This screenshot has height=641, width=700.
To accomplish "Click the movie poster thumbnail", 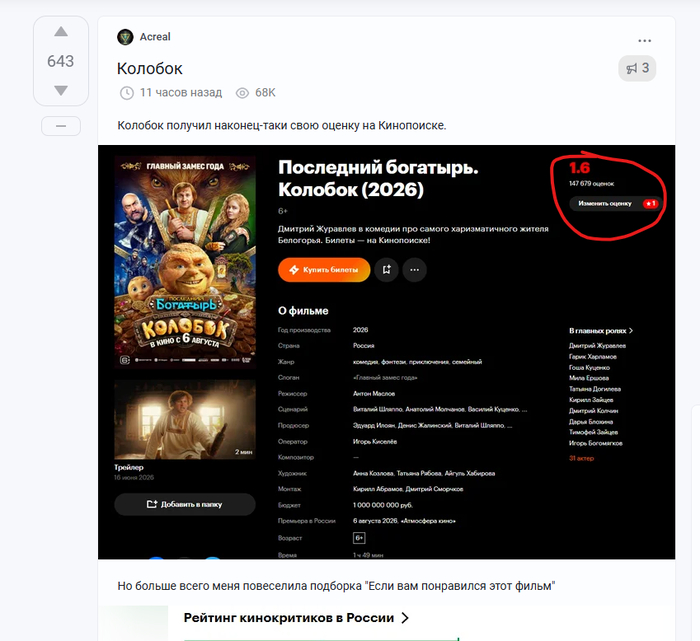I will (185, 262).
